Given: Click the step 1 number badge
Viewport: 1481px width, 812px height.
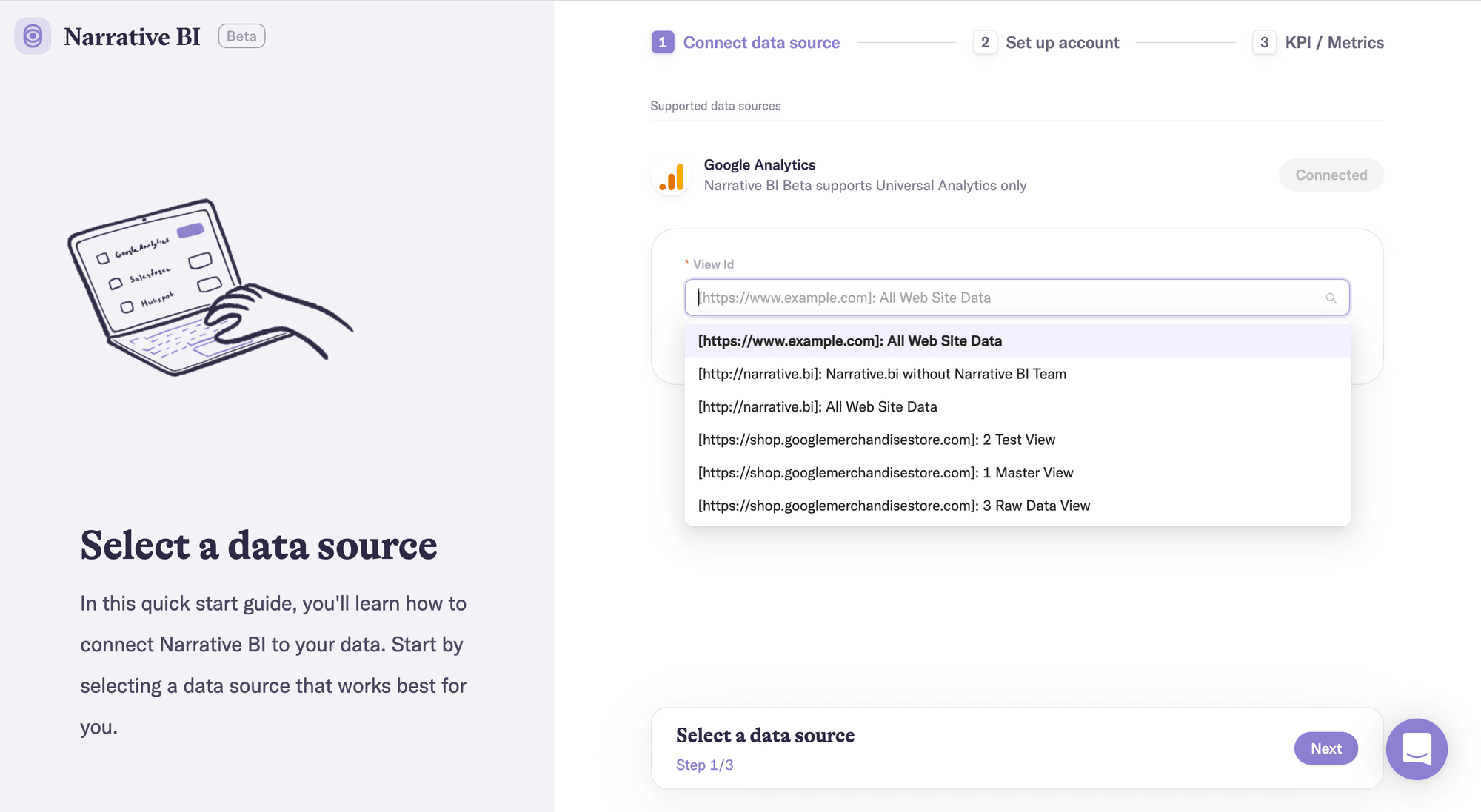Looking at the screenshot, I should point(663,43).
